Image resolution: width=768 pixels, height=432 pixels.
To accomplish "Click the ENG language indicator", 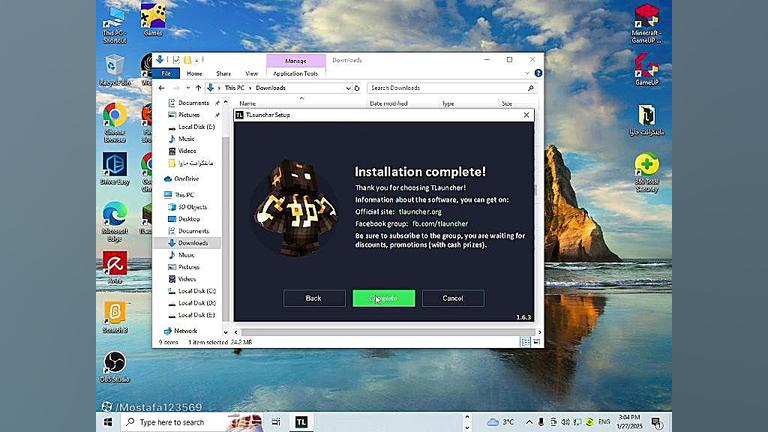I will point(604,422).
